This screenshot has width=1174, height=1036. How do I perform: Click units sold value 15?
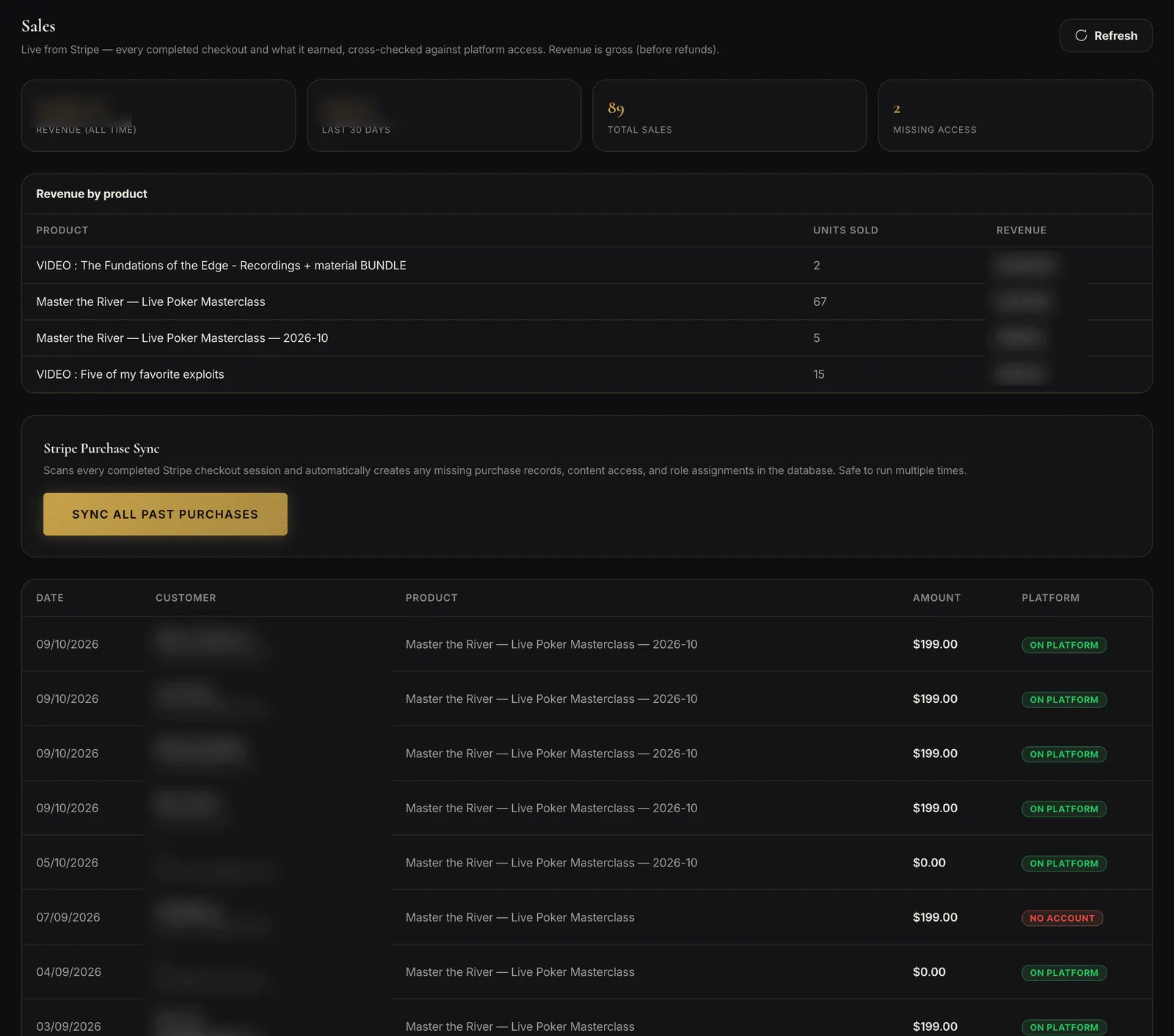819,374
